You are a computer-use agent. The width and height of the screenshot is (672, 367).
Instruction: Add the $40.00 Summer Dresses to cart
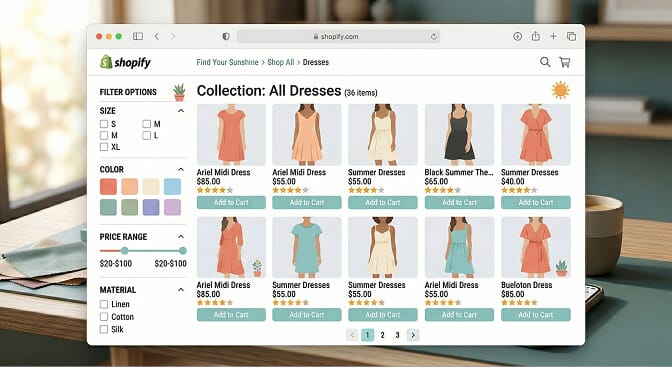tap(536, 202)
